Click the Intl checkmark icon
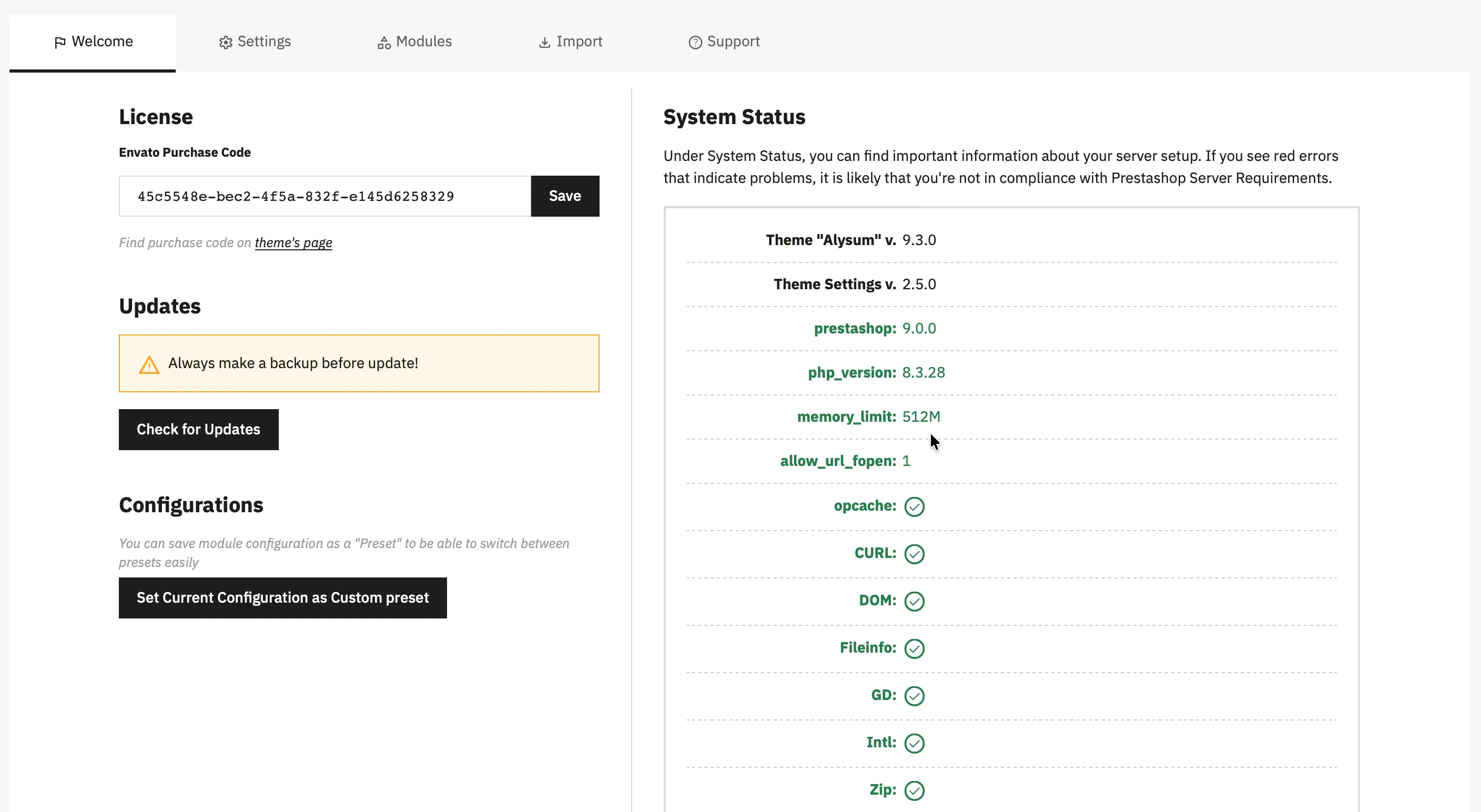 point(914,743)
